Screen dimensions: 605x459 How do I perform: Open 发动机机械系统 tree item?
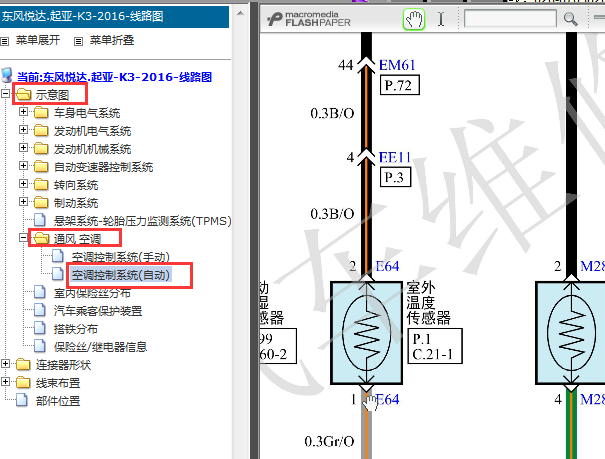(x=92, y=149)
